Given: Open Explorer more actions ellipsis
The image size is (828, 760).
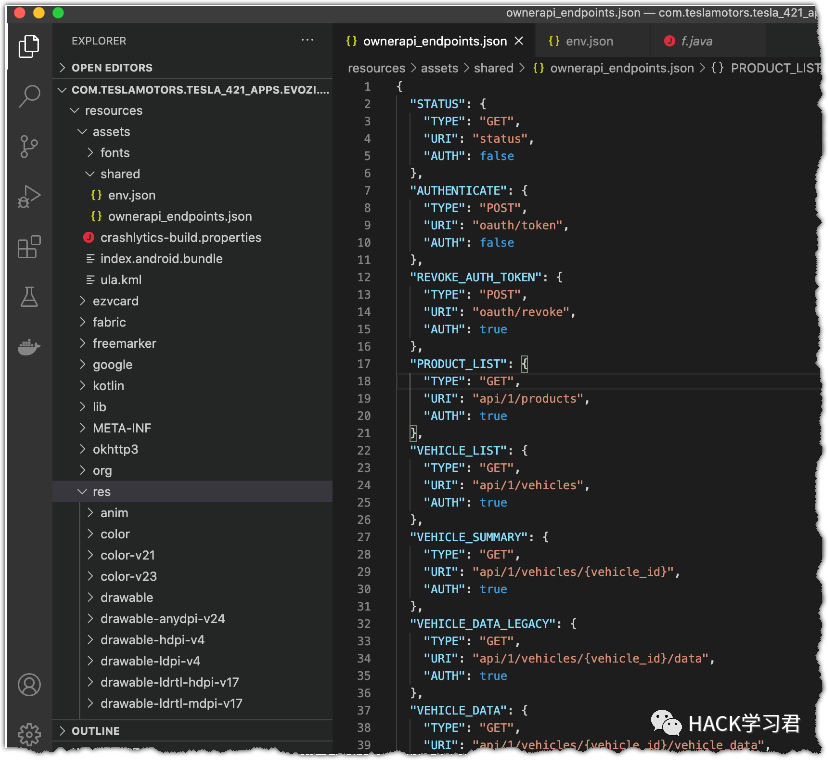Looking at the screenshot, I should tap(307, 40).
